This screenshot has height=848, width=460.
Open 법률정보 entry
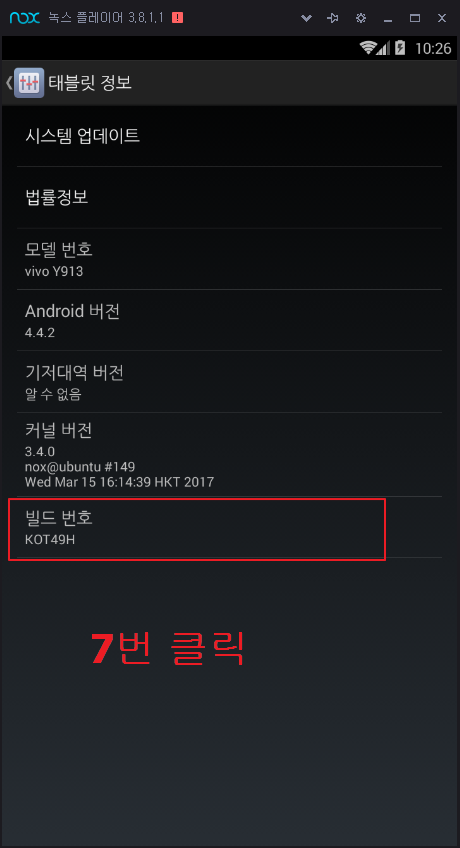229,197
